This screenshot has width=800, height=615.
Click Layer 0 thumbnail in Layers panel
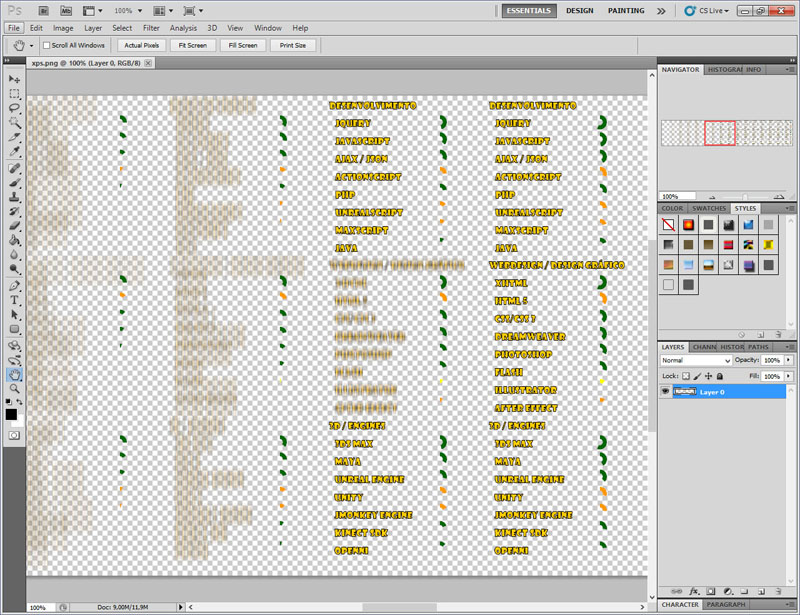[x=685, y=392]
